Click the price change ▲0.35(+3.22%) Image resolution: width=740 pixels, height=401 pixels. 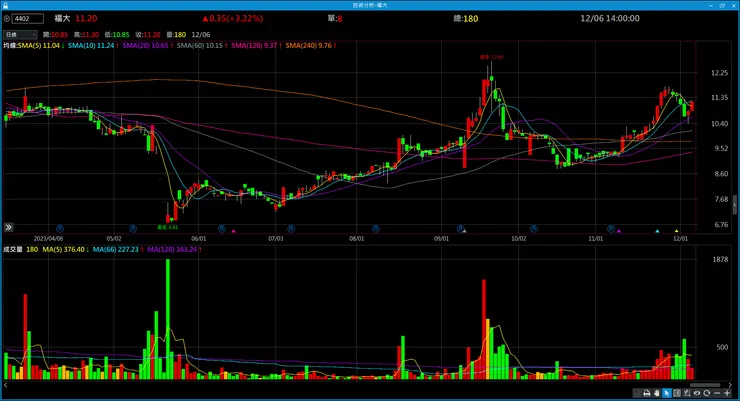[233, 18]
